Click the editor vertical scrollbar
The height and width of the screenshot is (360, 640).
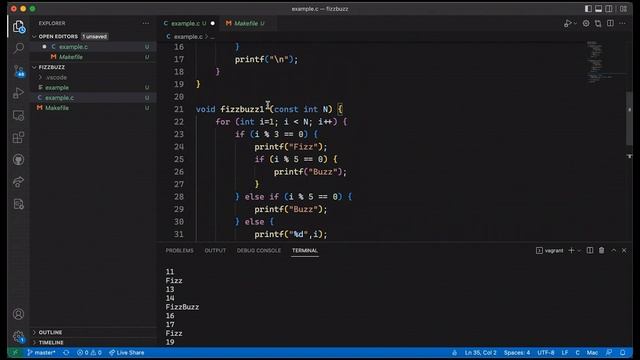click(629, 118)
